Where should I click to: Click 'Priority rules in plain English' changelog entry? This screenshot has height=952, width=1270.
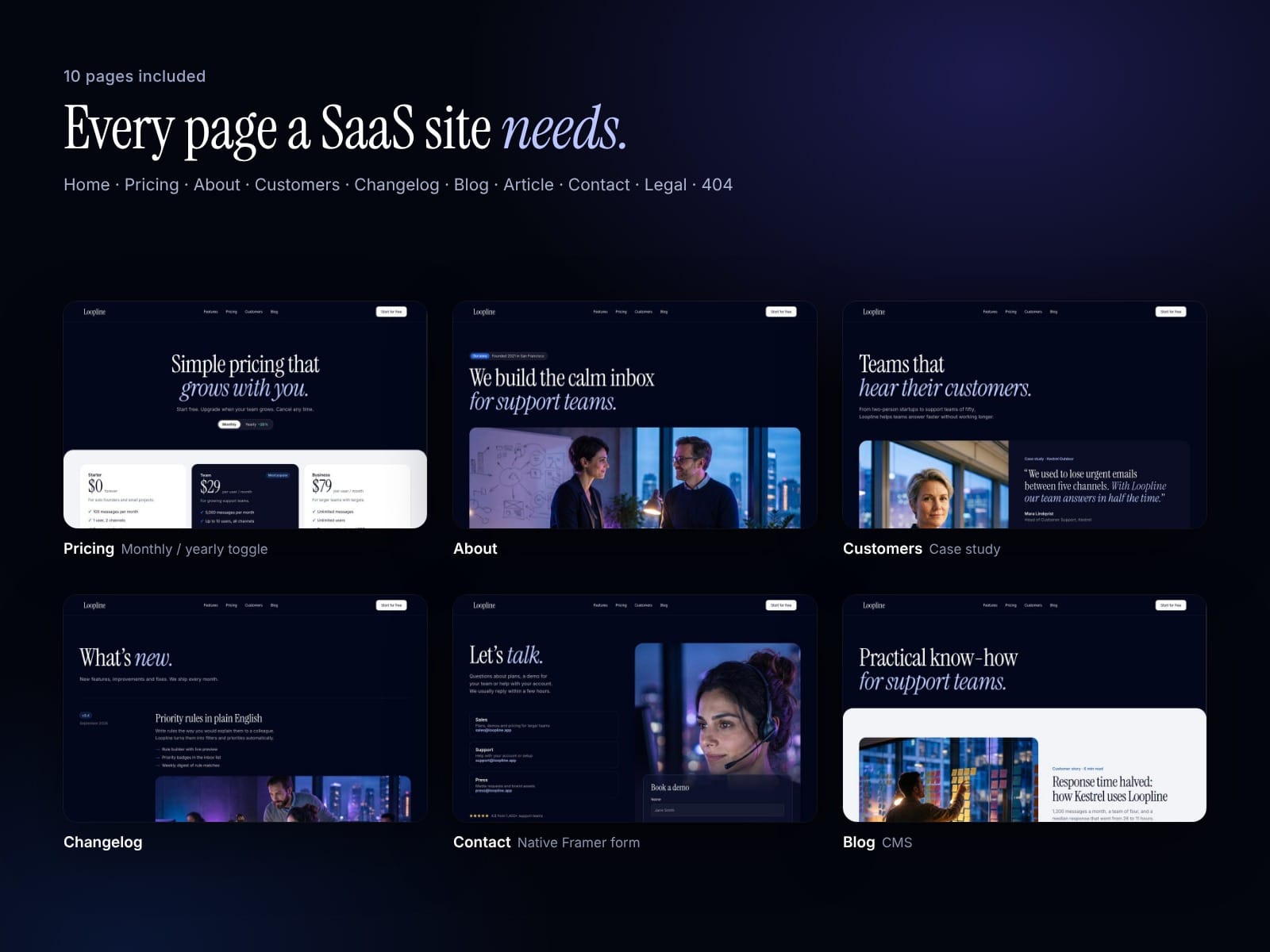click(x=209, y=718)
